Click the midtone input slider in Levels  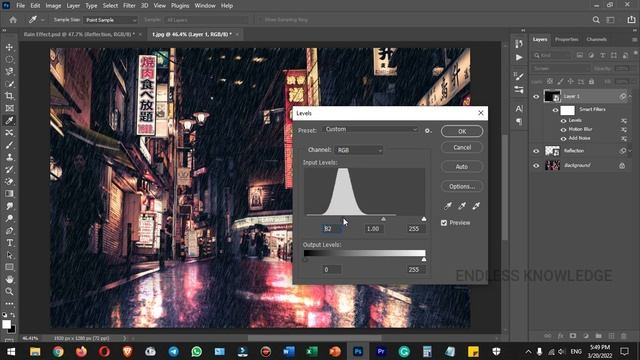383,219
